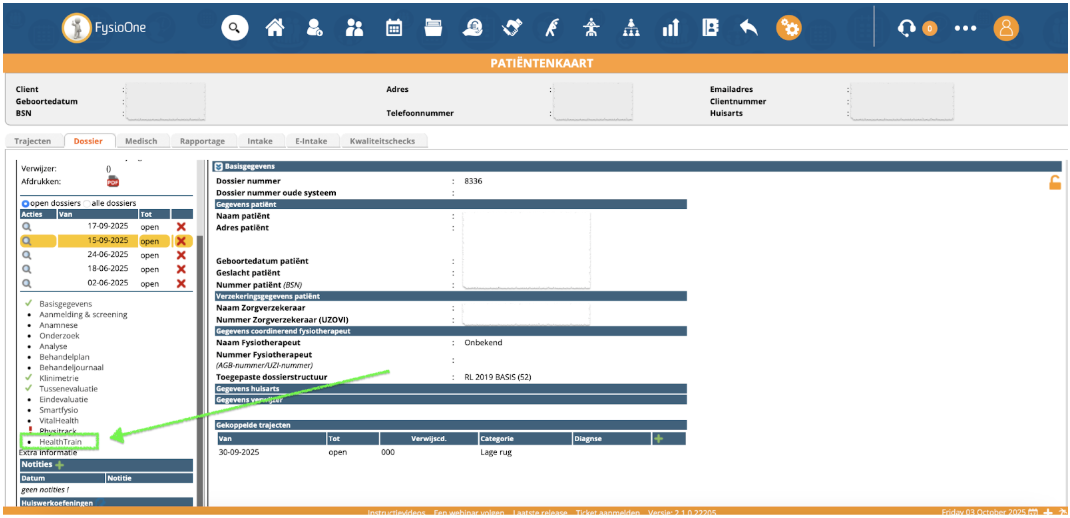Delete the 17-09-2025 dossier with red X
Image resolution: width=1070 pixels, height=518 pixels.
click(181, 227)
